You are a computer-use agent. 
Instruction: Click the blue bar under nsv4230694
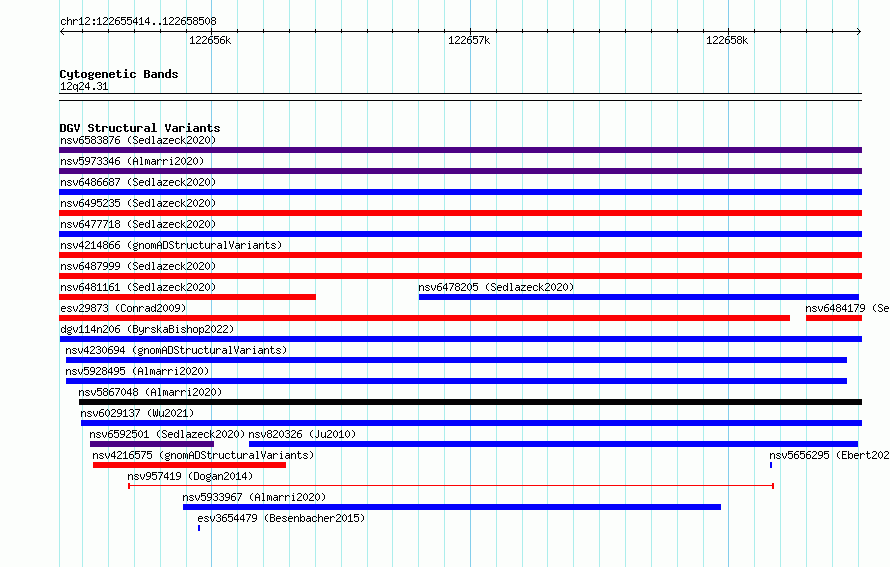(456, 360)
